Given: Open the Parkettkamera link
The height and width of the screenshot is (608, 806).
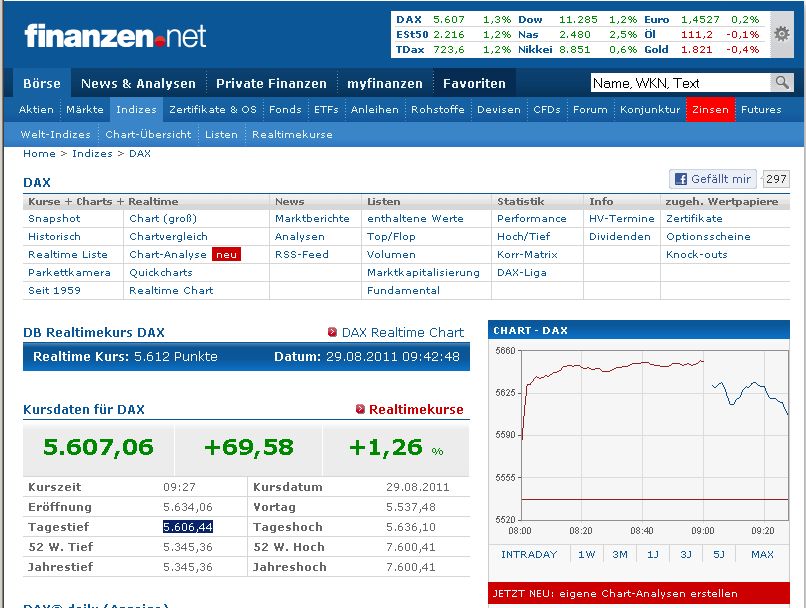Looking at the screenshot, I should click(x=69, y=272).
